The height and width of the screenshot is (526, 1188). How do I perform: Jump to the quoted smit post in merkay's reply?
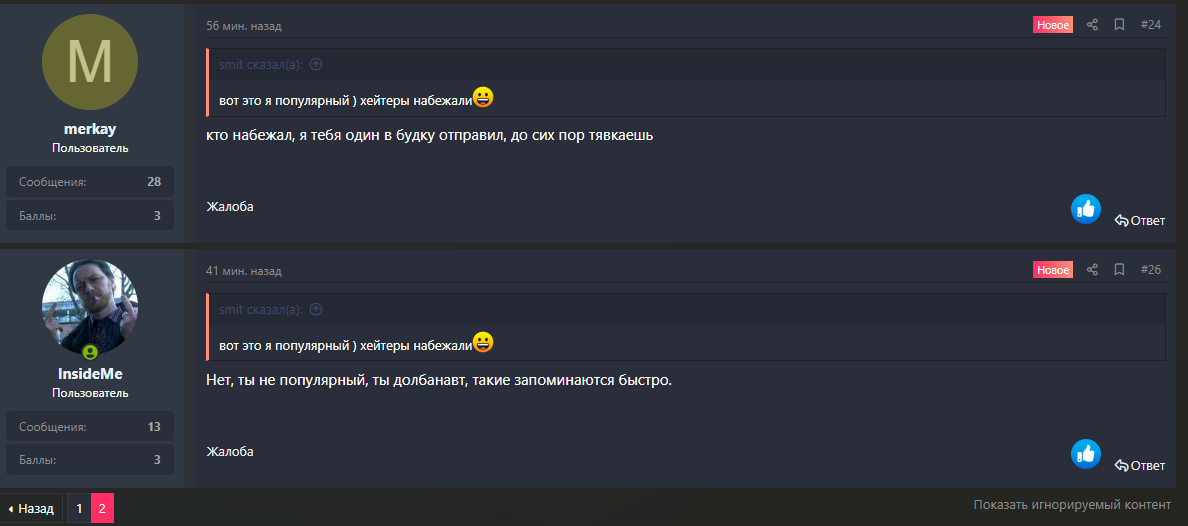point(316,65)
